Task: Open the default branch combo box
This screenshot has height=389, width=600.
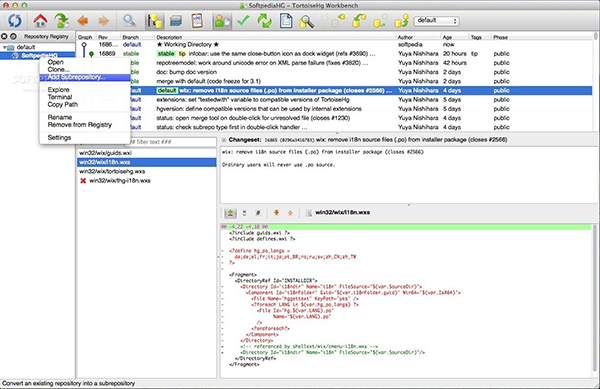Action: pos(437,21)
